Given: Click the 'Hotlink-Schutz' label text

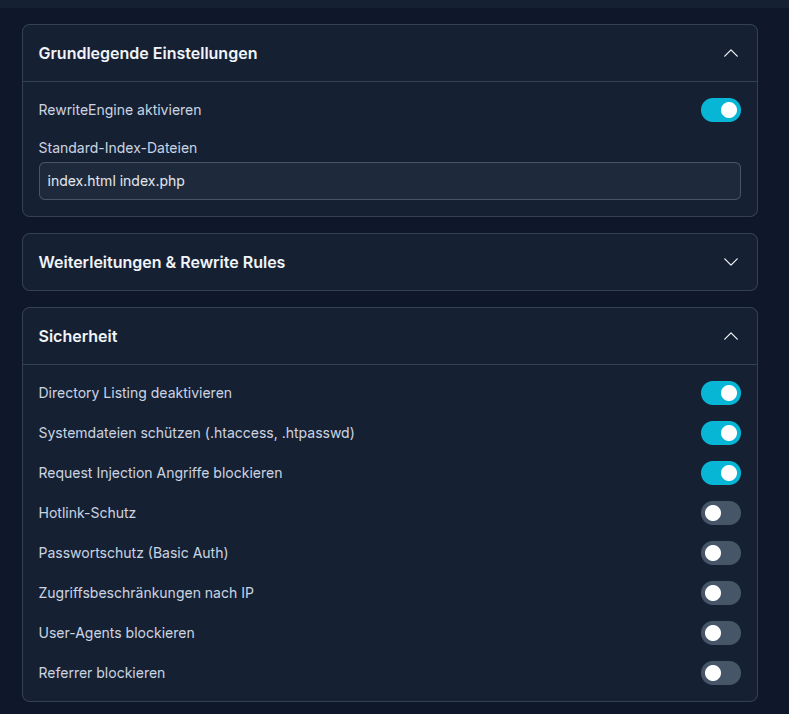Looking at the screenshot, I should point(87,513).
